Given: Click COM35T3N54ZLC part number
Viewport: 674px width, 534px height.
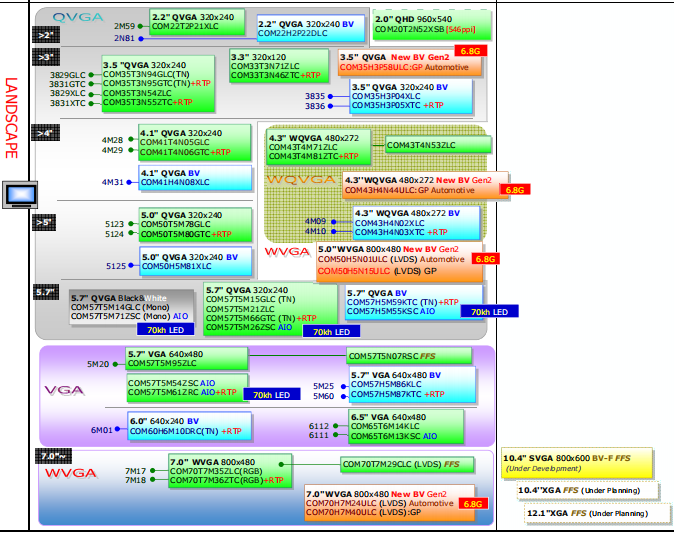Looking at the screenshot, I should pos(137,93).
